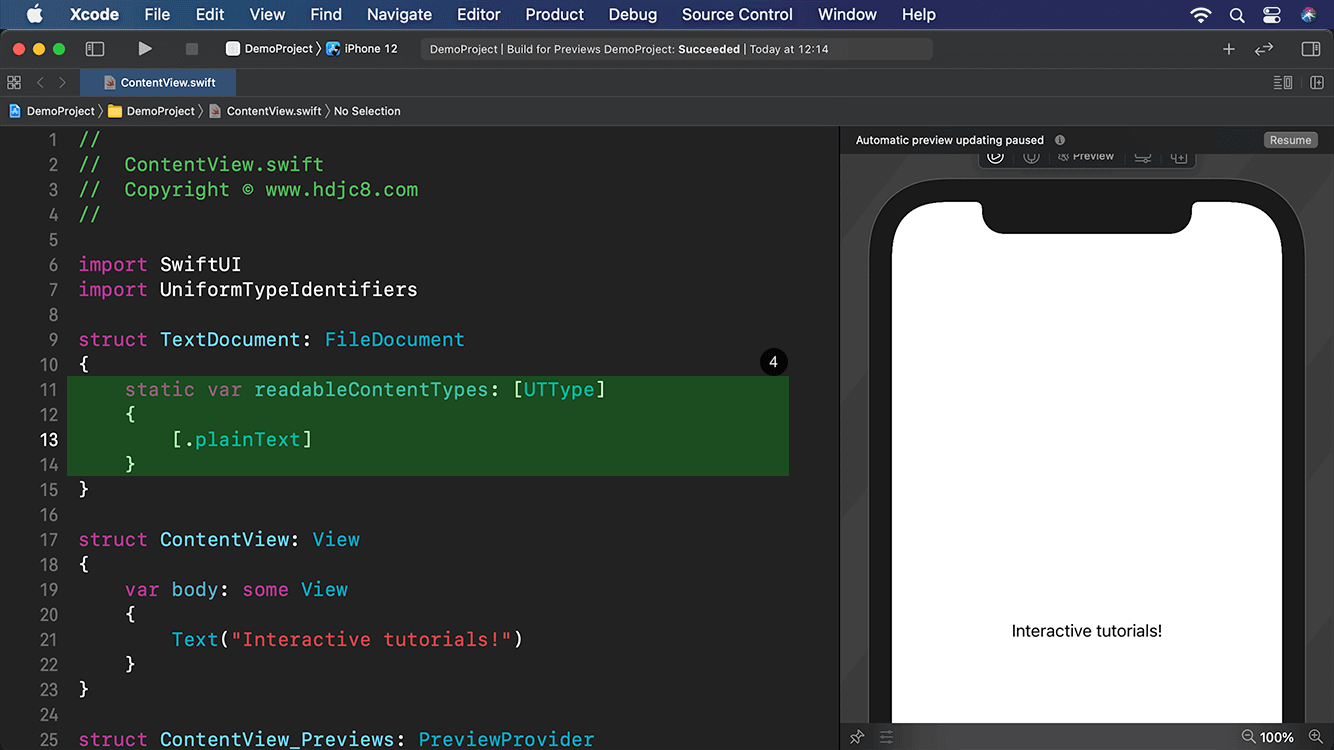This screenshot has height=750, width=1334.
Task: Select the Interactive tutorials! text in preview
Action: (x=1087, y=631)
